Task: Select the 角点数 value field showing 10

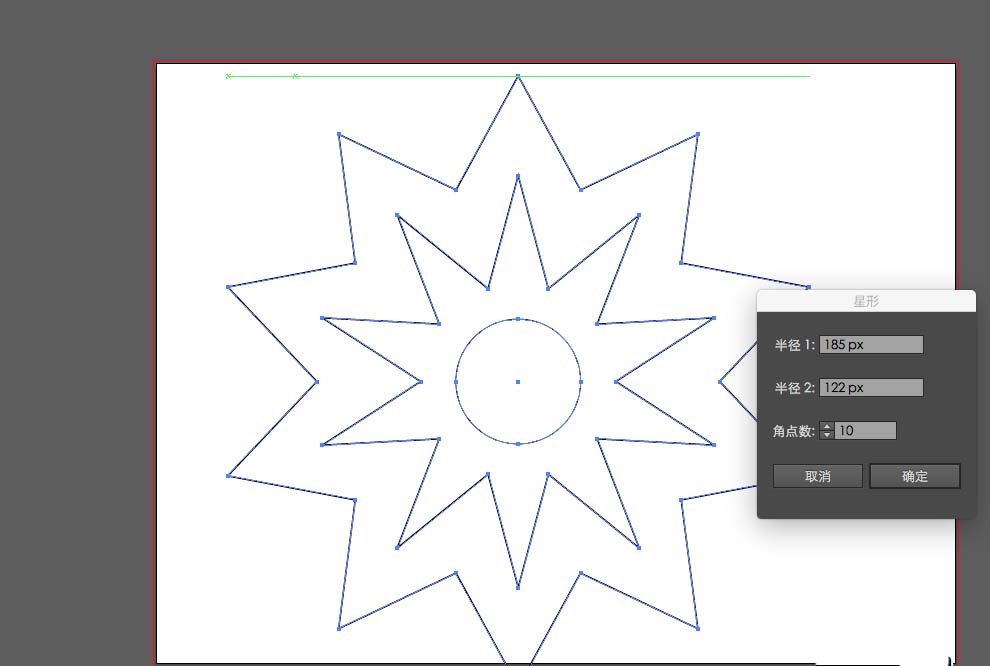Action: pos(865,431)
